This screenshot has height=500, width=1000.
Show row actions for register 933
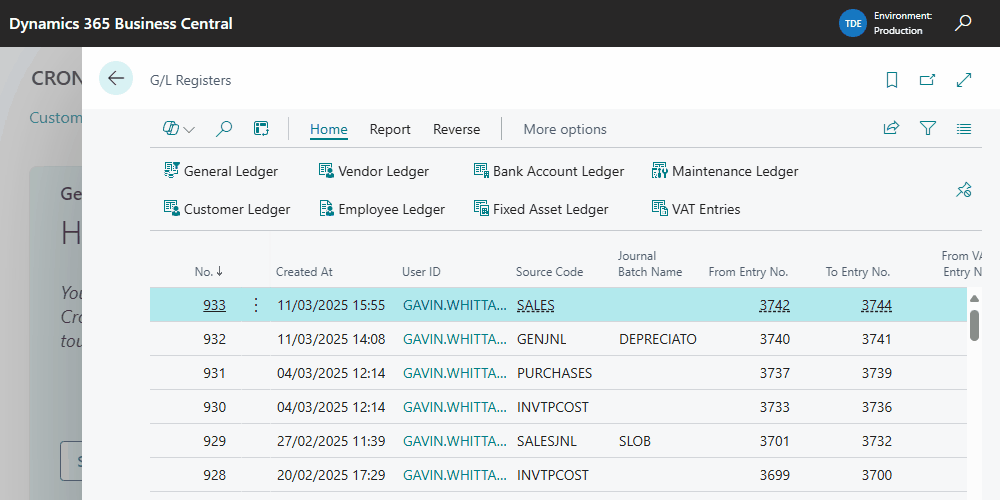click(x=255, y=305)
